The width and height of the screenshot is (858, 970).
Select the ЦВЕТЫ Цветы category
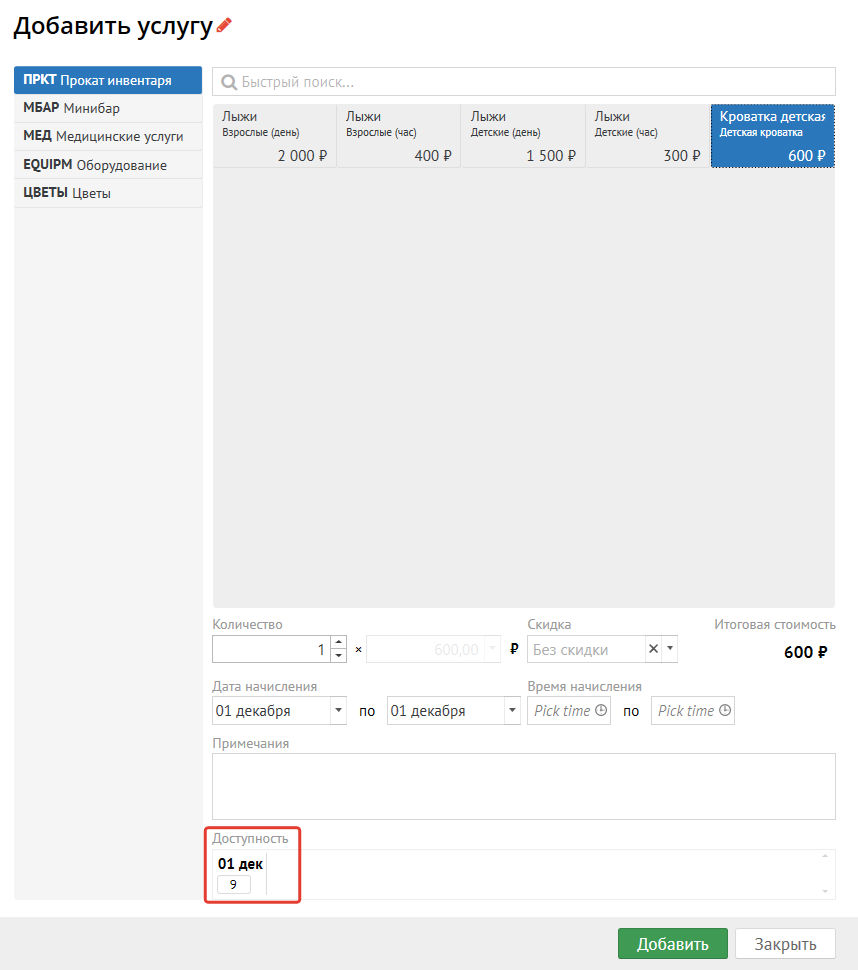point(108,193)
